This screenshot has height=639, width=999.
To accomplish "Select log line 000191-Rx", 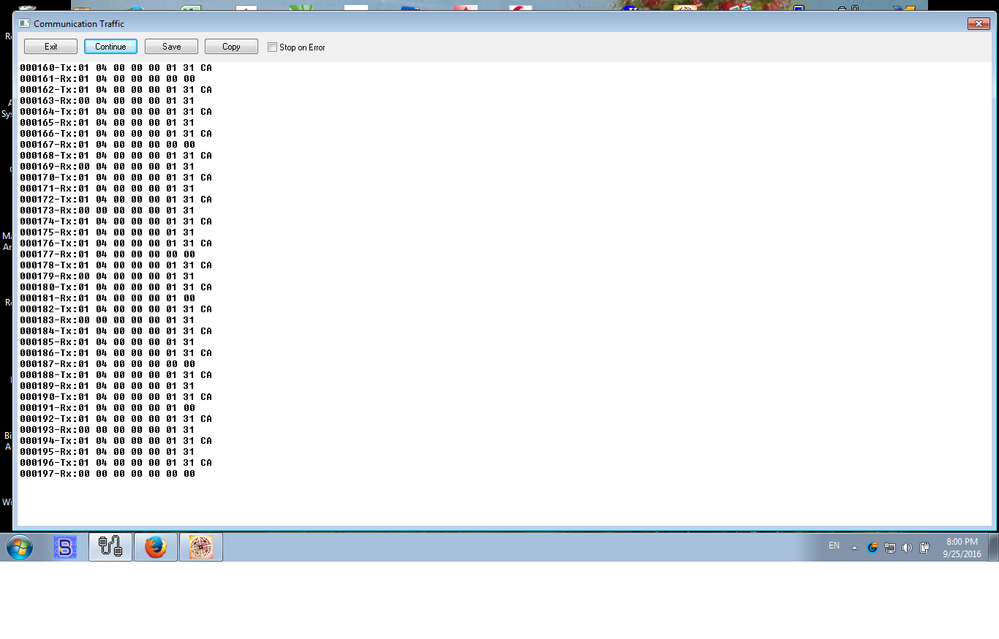I will (x=108, y=408).
